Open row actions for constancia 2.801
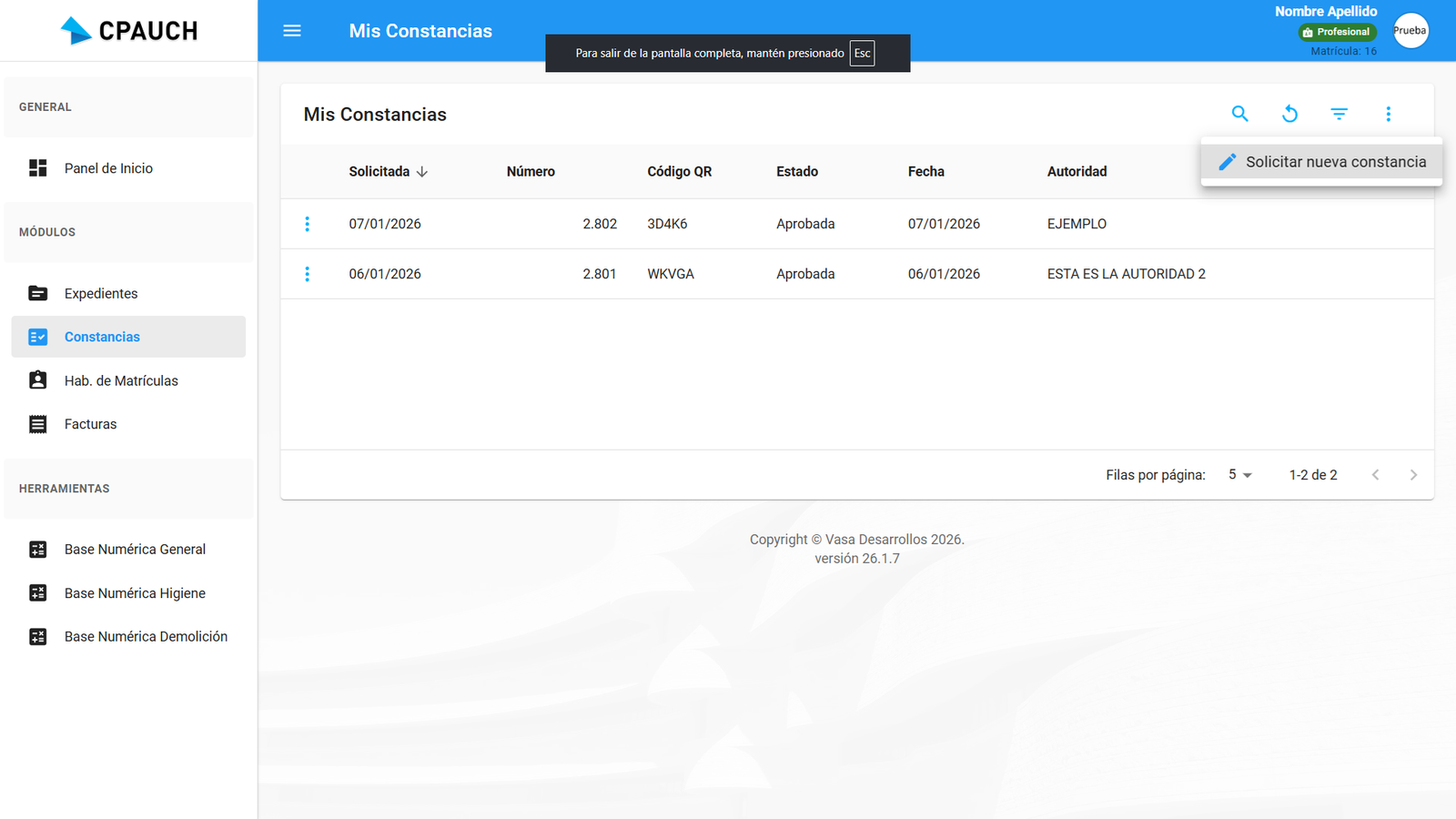The width and height of the screenshot is (1456, 819). [308, 274]
